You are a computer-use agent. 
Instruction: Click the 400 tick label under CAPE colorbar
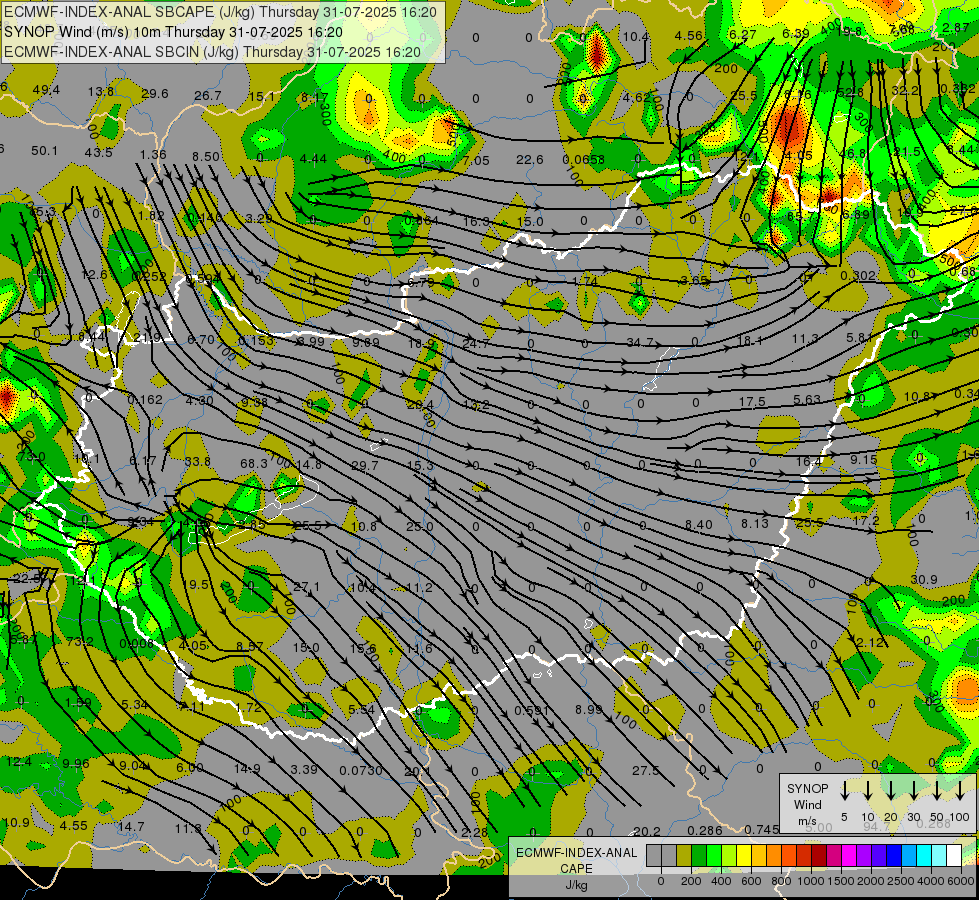[x=721, y=881]
